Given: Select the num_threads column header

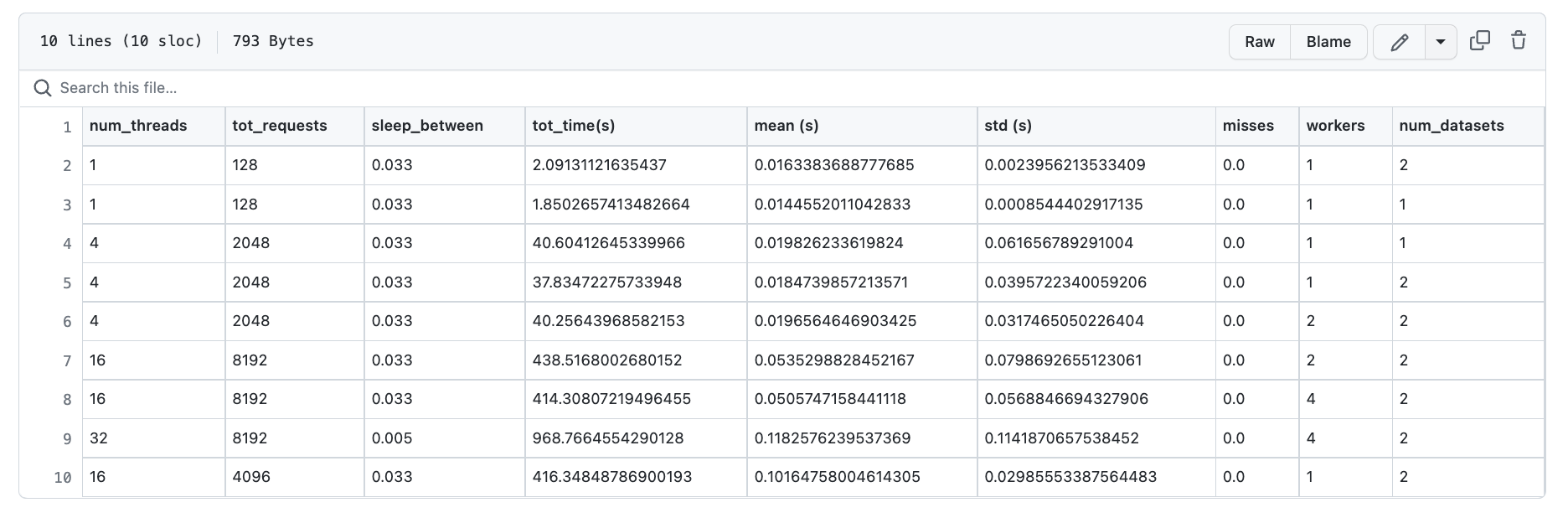Looking at the screenshot, I should pyautogui.click(x=138, y=126).
